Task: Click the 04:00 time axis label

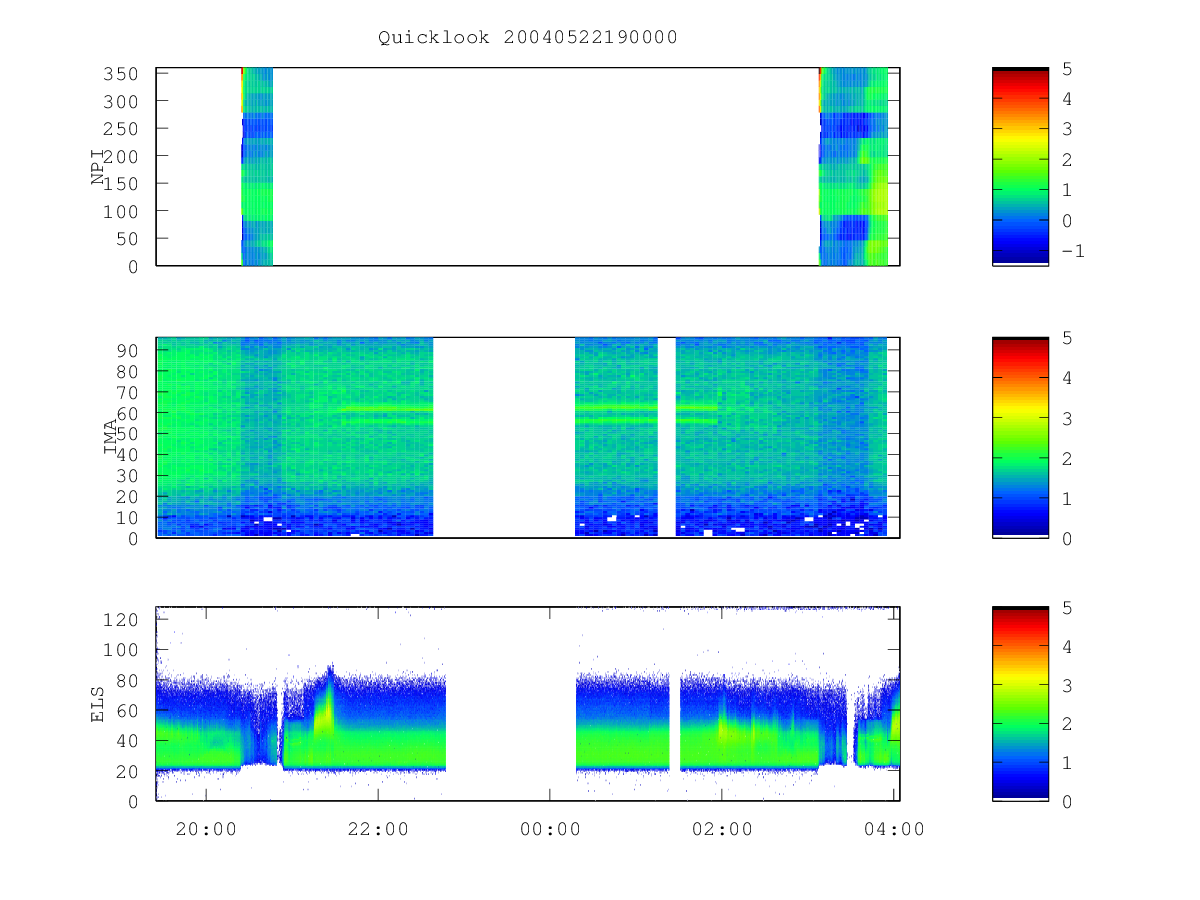Action: click(894, 829)
